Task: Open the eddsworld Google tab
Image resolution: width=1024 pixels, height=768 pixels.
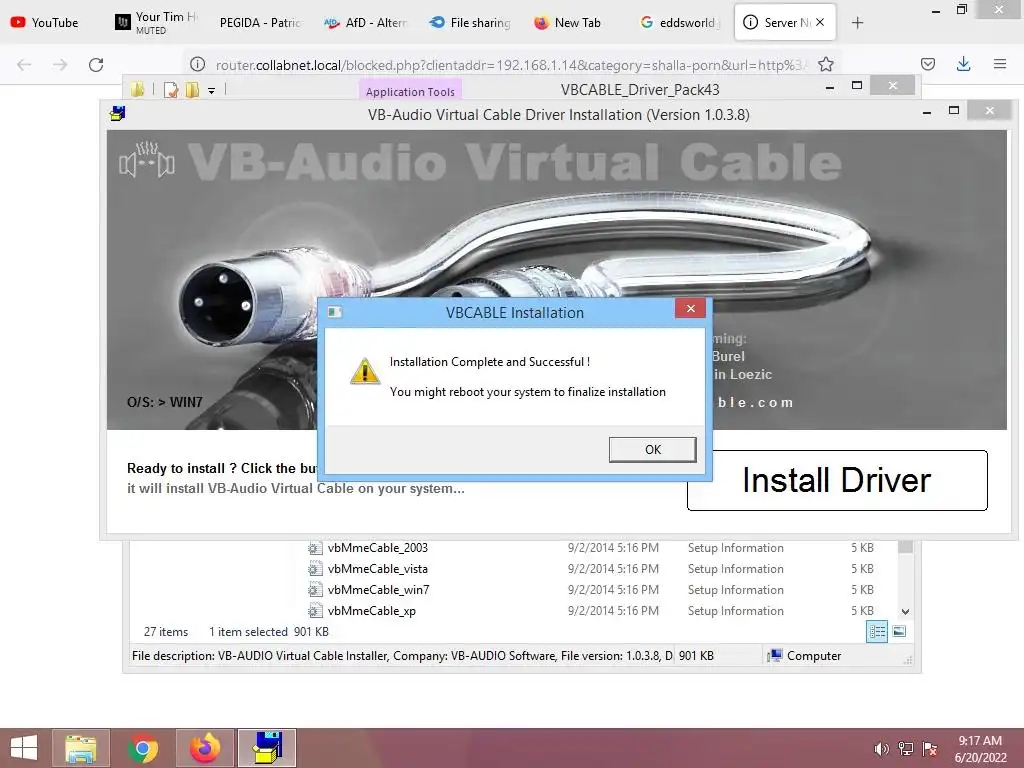Action: [x=679, y=22]
